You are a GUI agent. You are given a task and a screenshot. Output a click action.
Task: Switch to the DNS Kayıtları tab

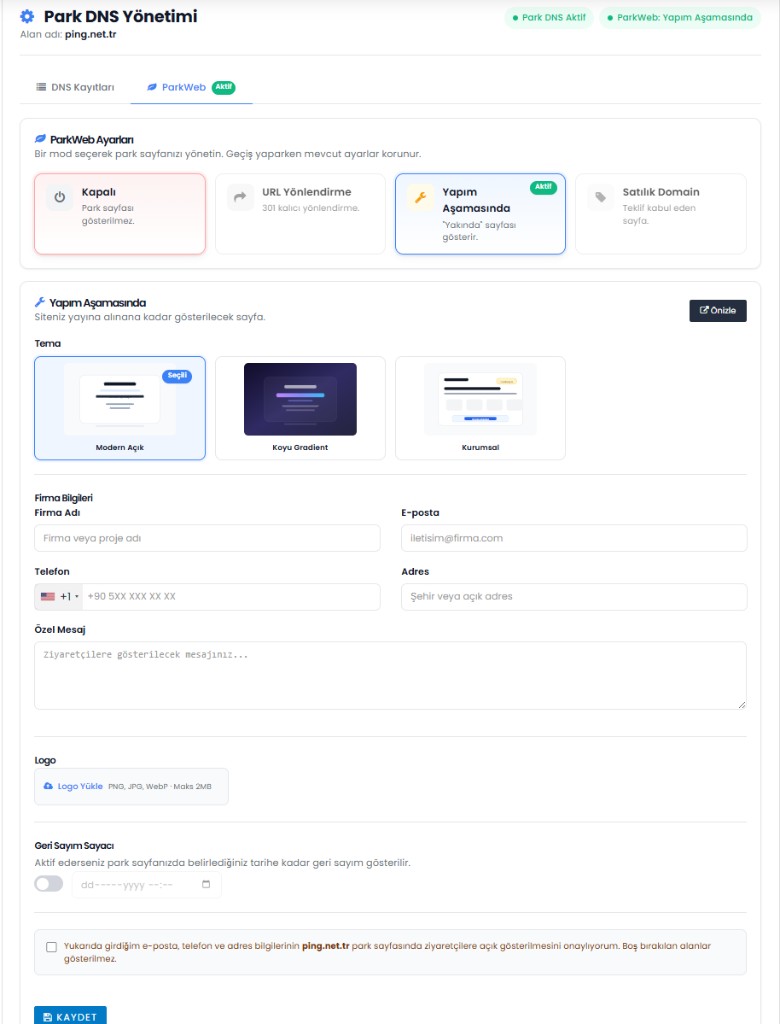pos(75,87)
